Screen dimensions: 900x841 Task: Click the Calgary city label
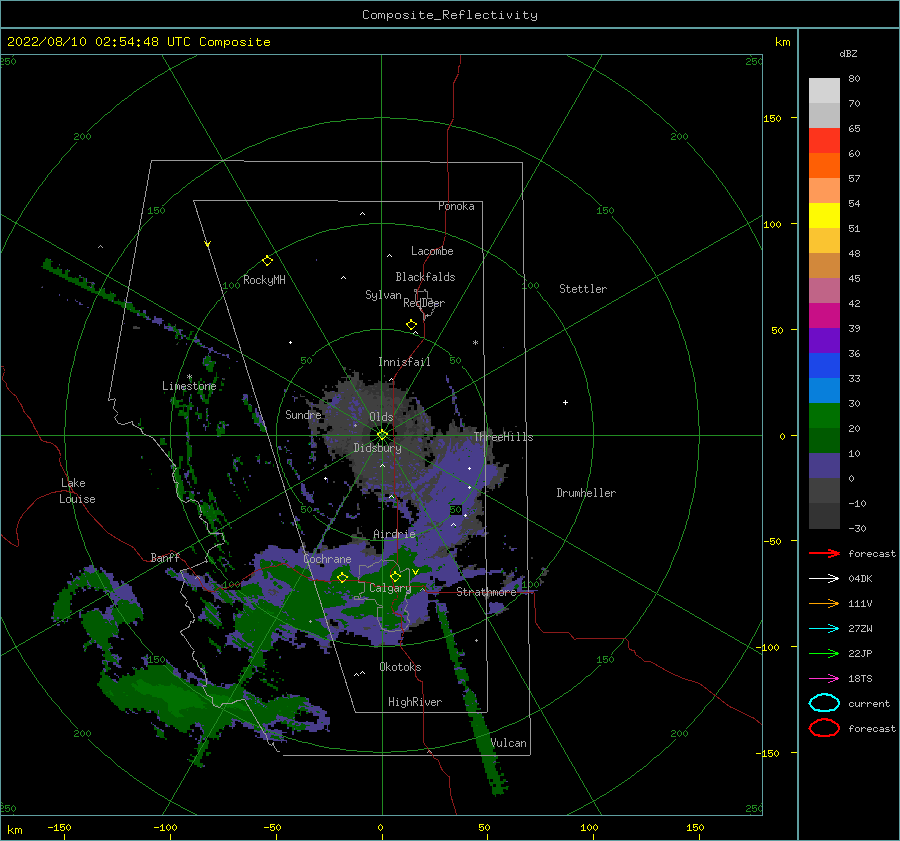390,588
